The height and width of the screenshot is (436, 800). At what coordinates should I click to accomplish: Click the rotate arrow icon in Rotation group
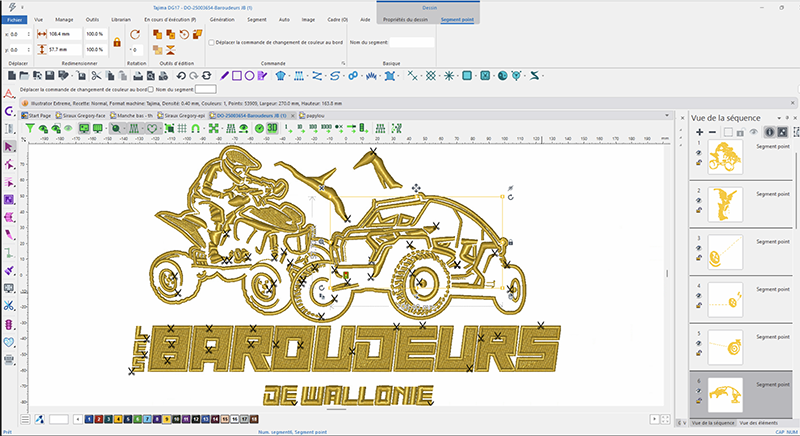click(x=133, y=34)
